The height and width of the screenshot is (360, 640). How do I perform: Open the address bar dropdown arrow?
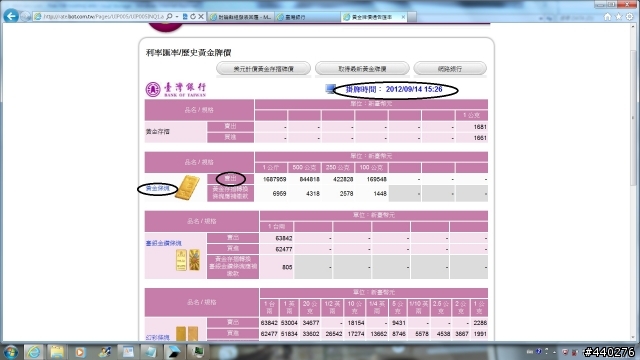pos(177,17)
